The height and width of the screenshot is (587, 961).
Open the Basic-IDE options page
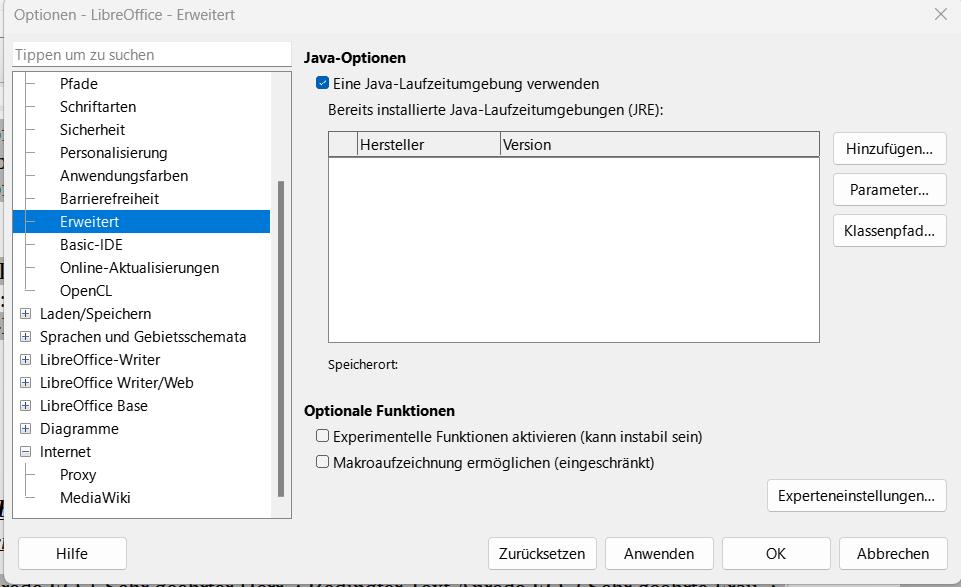[91, 244]
